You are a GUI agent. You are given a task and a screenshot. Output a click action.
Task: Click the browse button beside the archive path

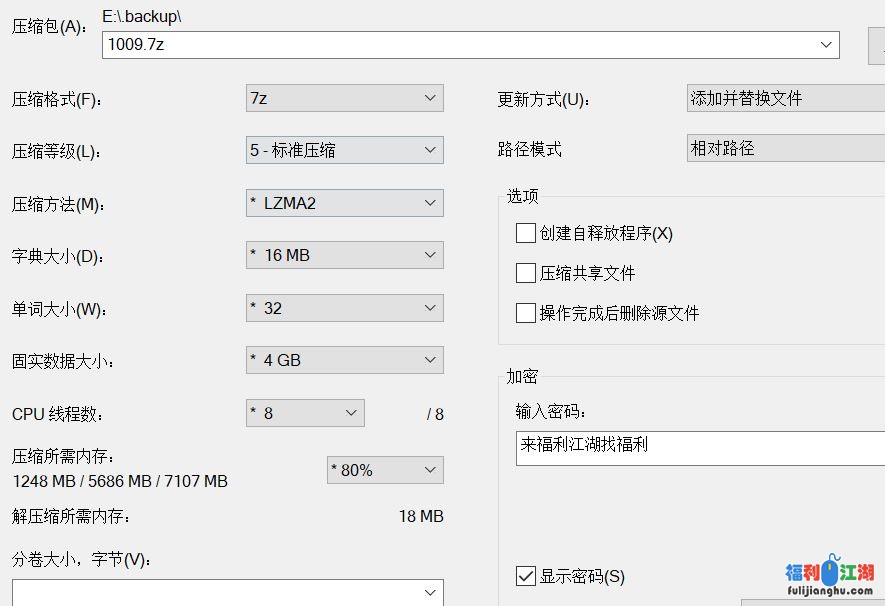877,45
